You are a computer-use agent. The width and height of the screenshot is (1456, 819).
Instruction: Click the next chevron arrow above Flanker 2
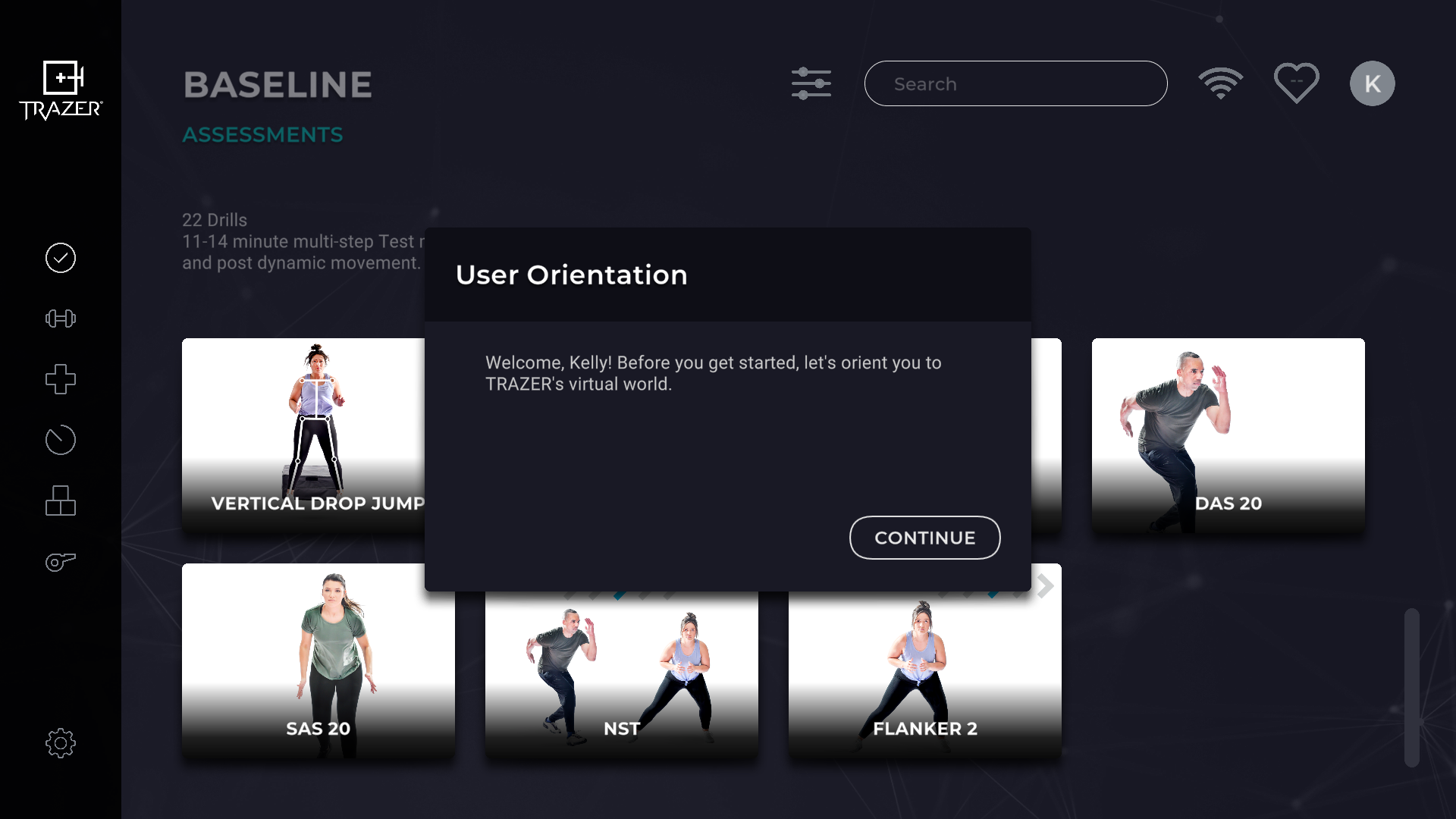[x=1046, y=585]
